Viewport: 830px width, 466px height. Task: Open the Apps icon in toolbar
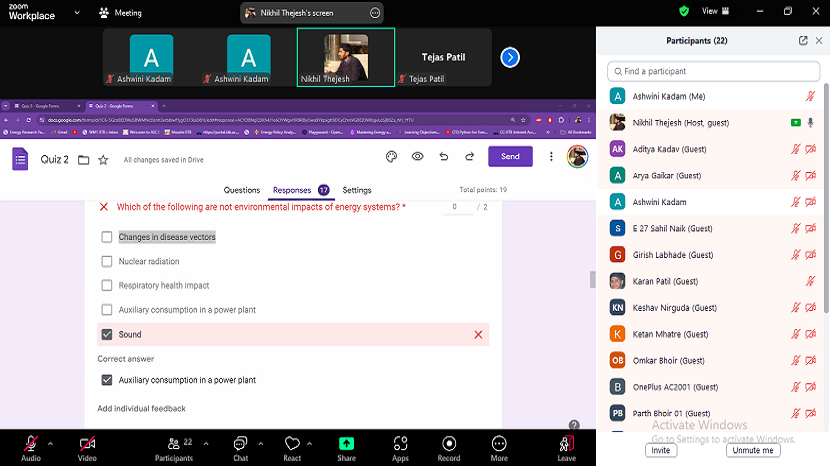[400, 443]
